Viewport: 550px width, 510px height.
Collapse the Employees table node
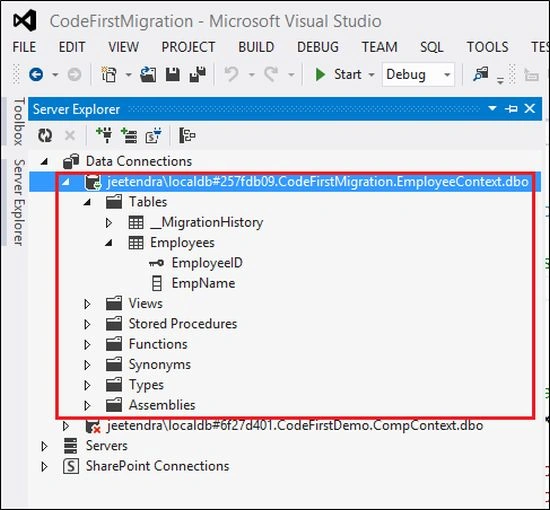(x=109, y=243)
